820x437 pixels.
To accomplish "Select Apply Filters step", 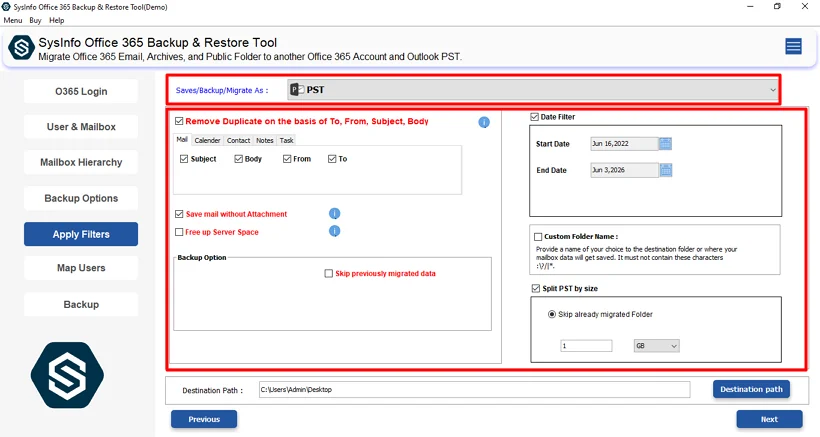I will (81, 234).
